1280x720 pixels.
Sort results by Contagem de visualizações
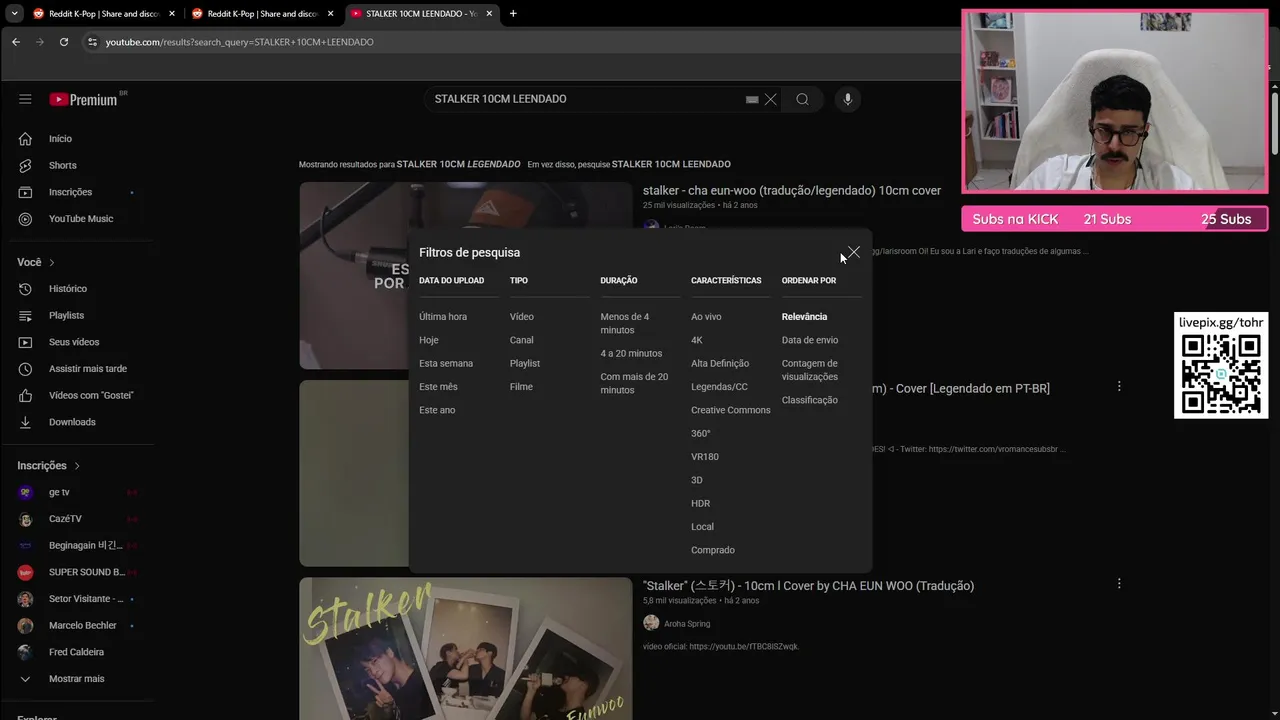pyautogui.click(x=810, y=370)
